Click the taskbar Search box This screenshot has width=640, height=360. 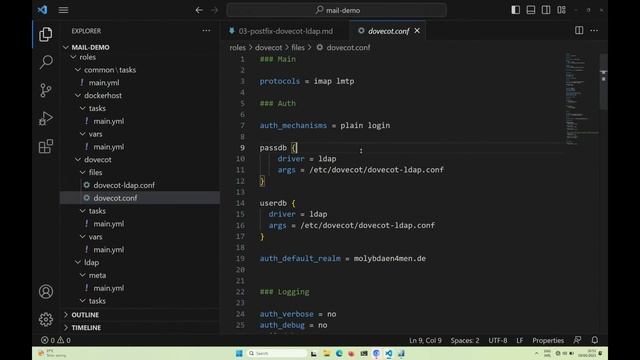click(x=277, y=353)
